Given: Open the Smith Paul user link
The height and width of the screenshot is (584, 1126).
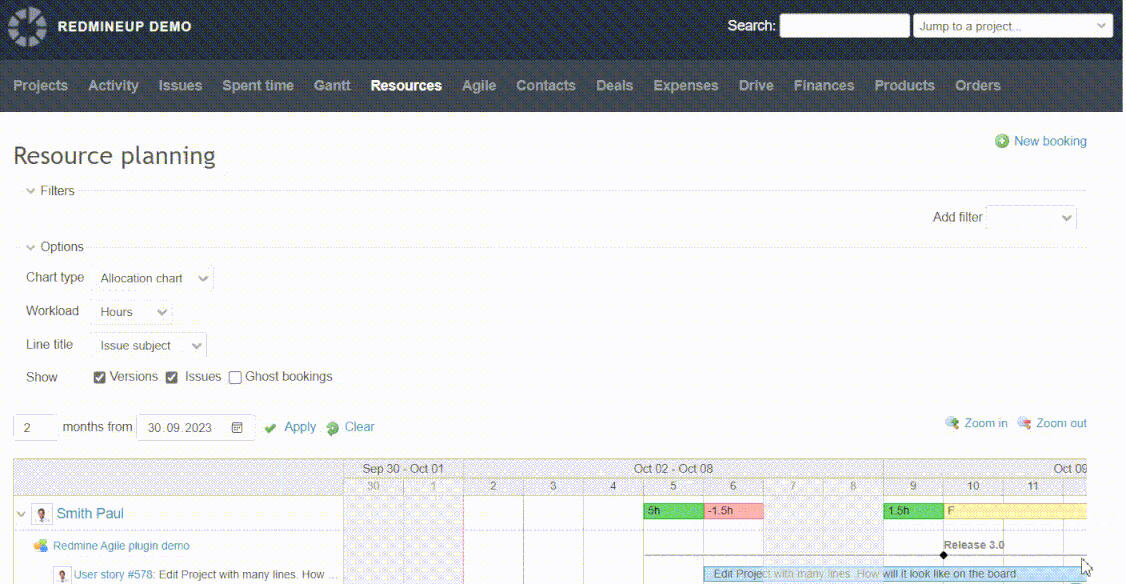Looking at the screenshot, I should pyautogui.click(x=90, y=514).
